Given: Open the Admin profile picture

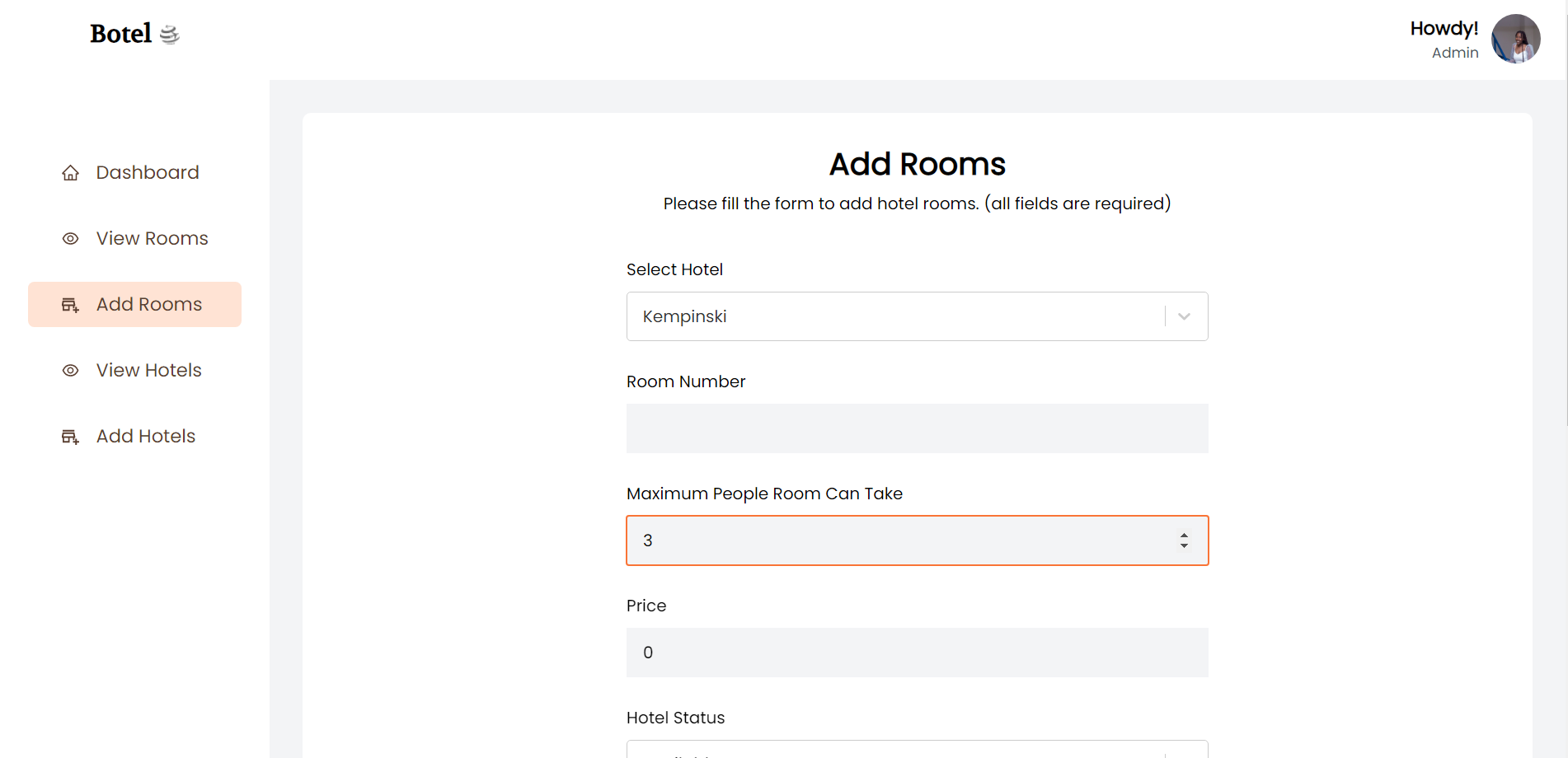Looking at the screenshot, I should point(1516,39).
